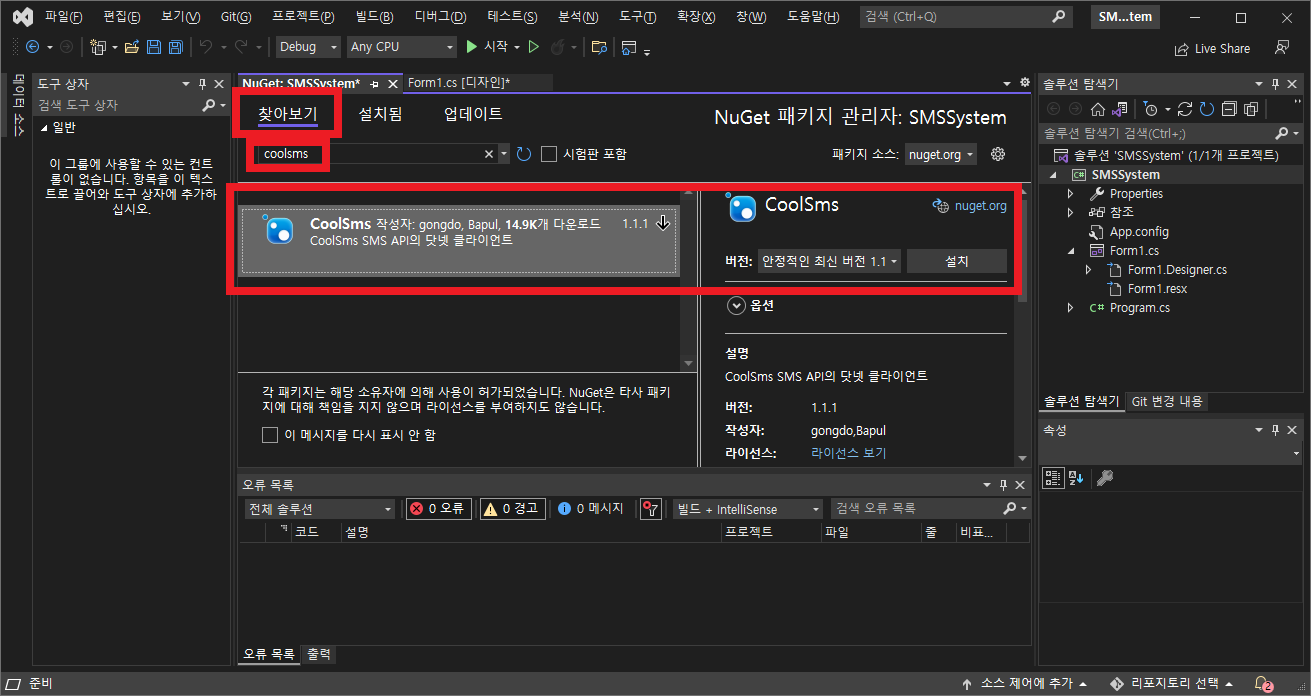Viewport: 1311px width, 696px height.
Task: Click show all files icon in Solution Explorer
Action: point(1251,108)
